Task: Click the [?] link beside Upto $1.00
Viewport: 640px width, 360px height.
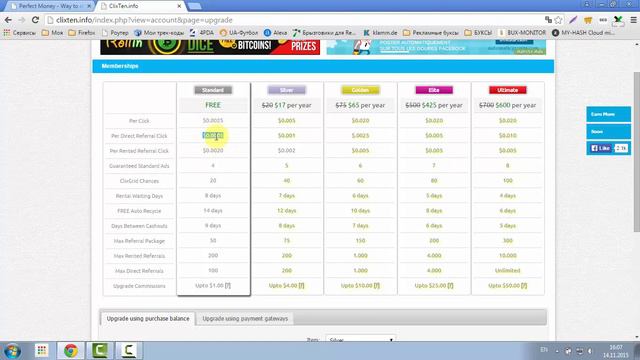Action: 228,286
